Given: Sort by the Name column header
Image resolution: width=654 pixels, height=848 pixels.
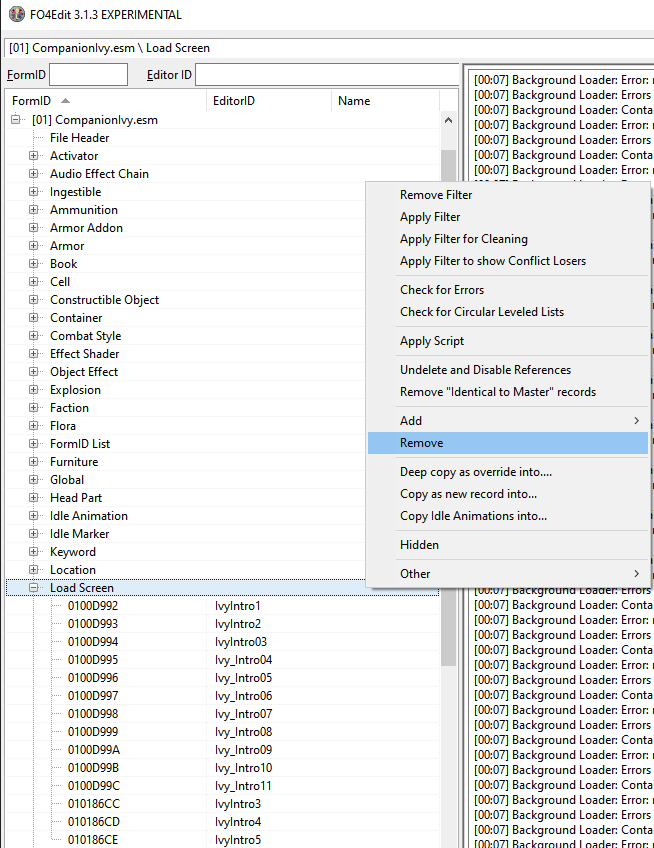Looking at the screenshot, I should pos(386,101).
